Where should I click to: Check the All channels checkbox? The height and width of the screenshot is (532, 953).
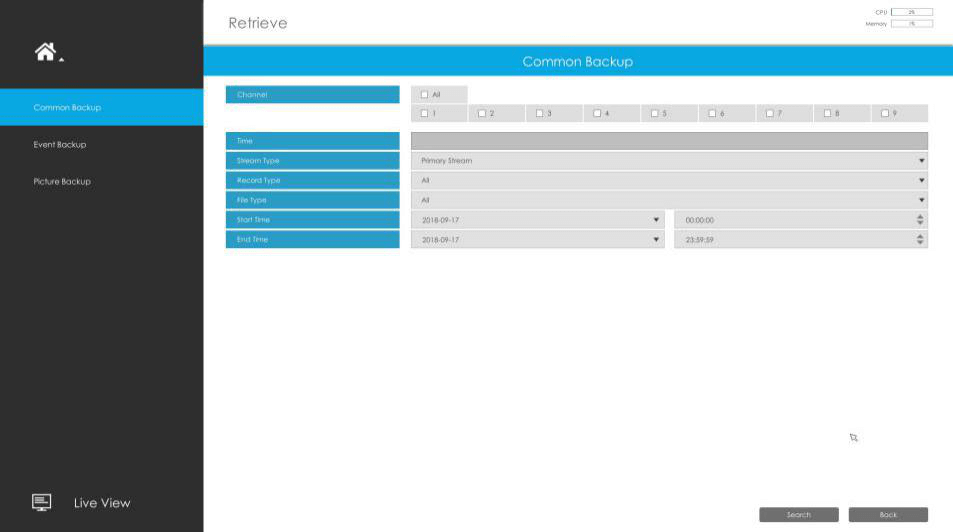pyautogui.click(x=425, y=95)
